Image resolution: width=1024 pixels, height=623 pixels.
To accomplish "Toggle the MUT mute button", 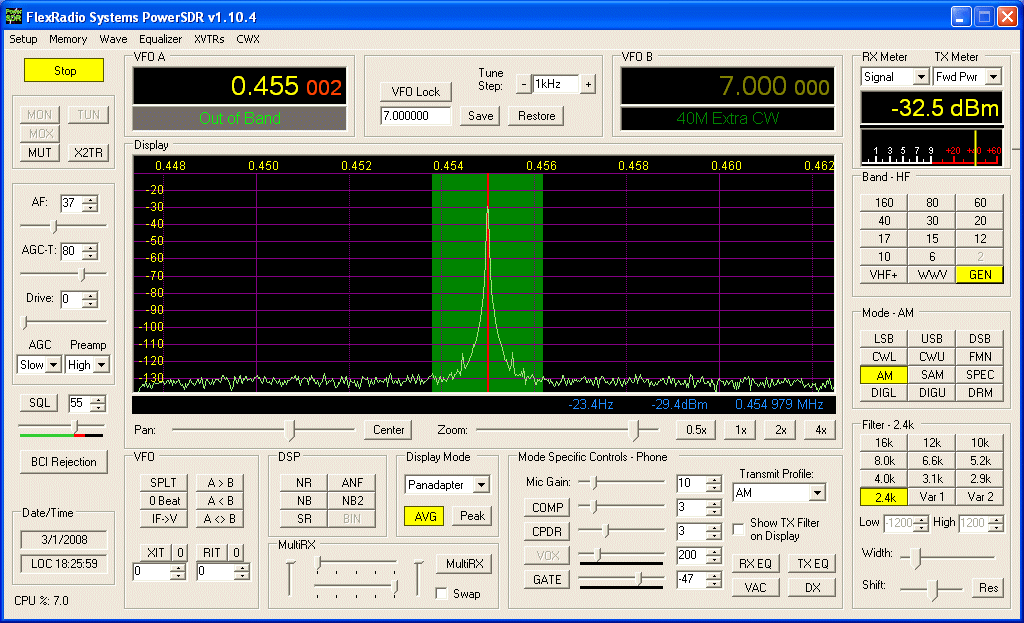I will (x=41, y=153).
